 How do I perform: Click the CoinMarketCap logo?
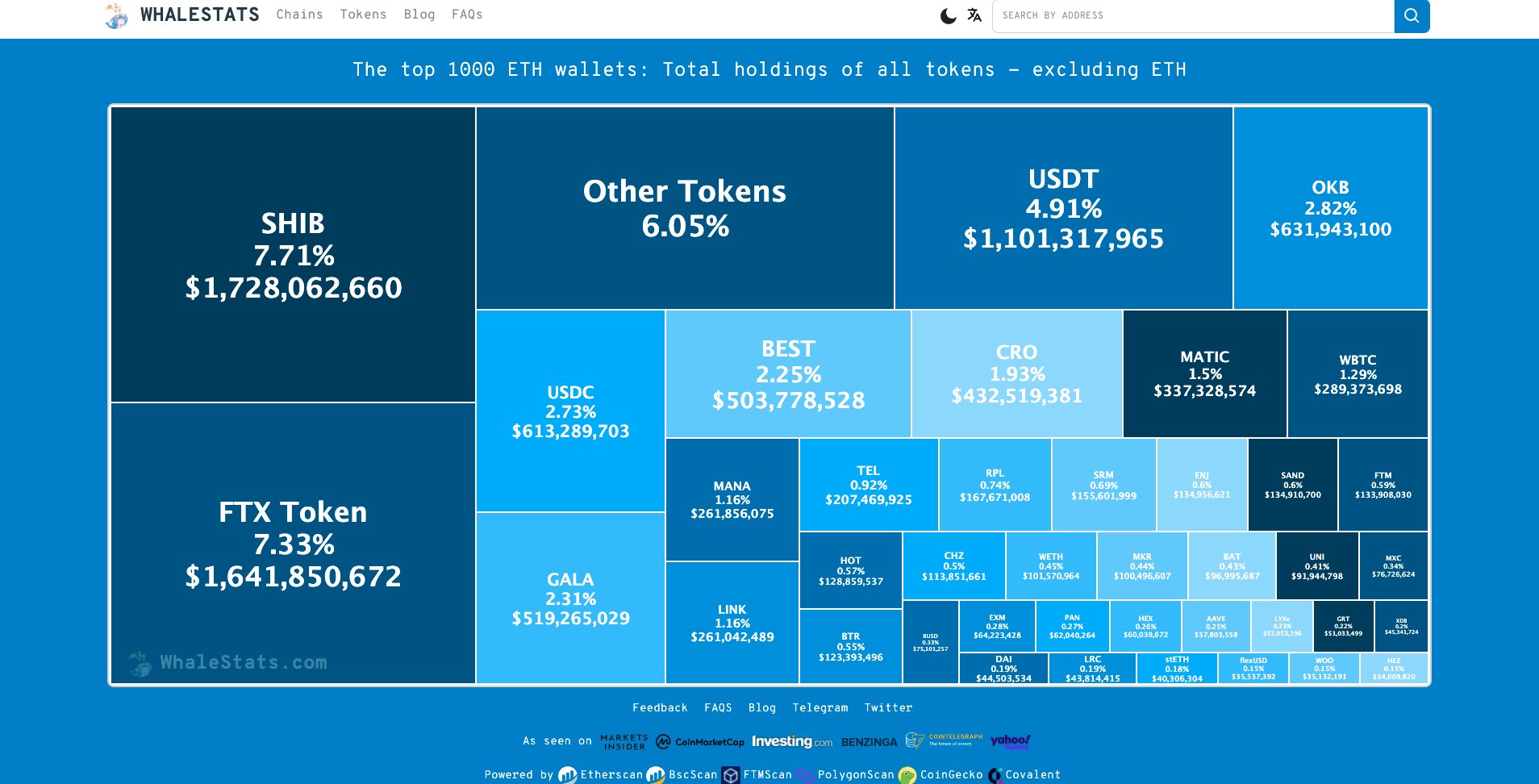(x=700, y=741)
